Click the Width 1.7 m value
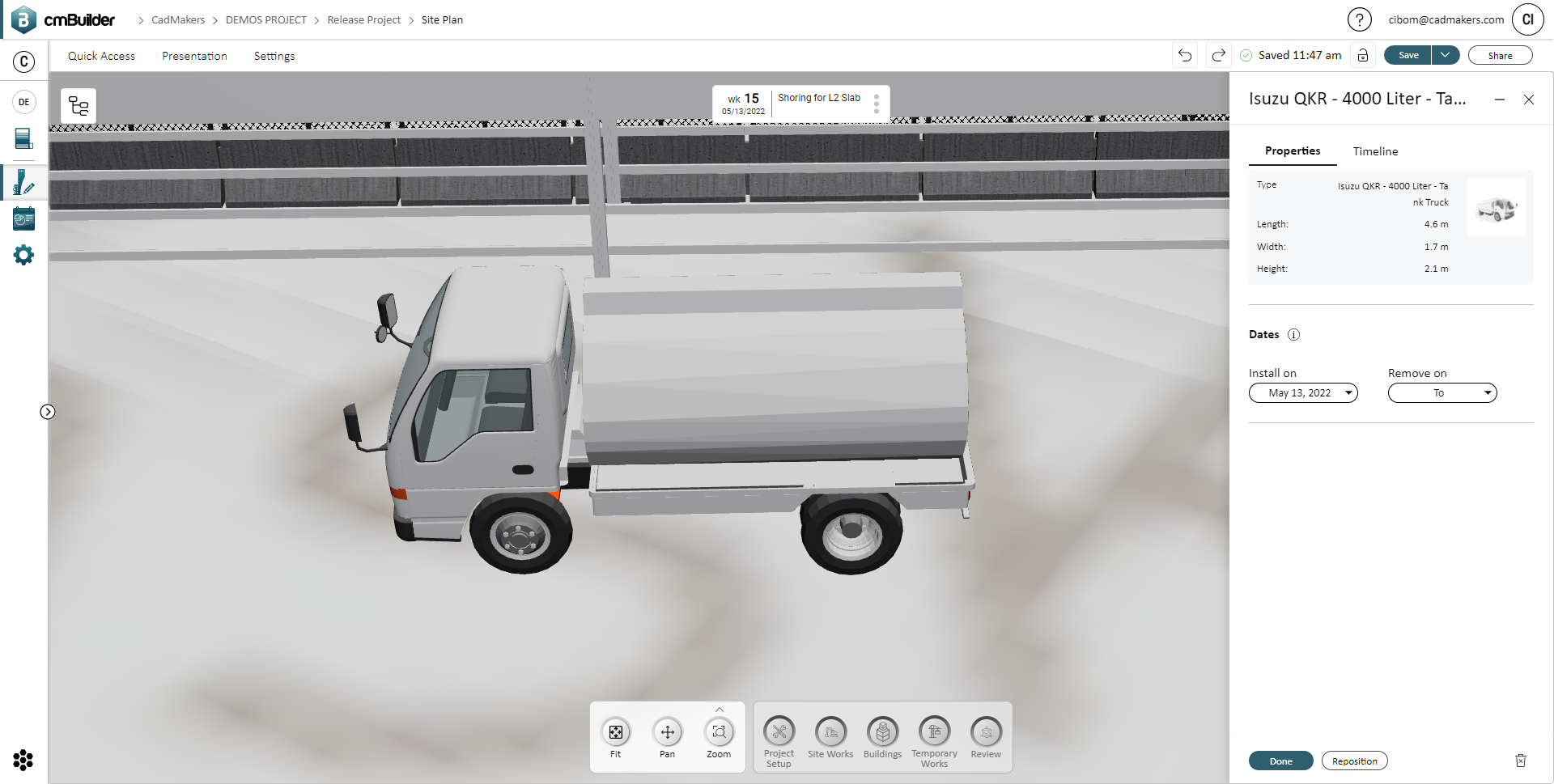The image size is (1554, 784). click(1437, 247)
